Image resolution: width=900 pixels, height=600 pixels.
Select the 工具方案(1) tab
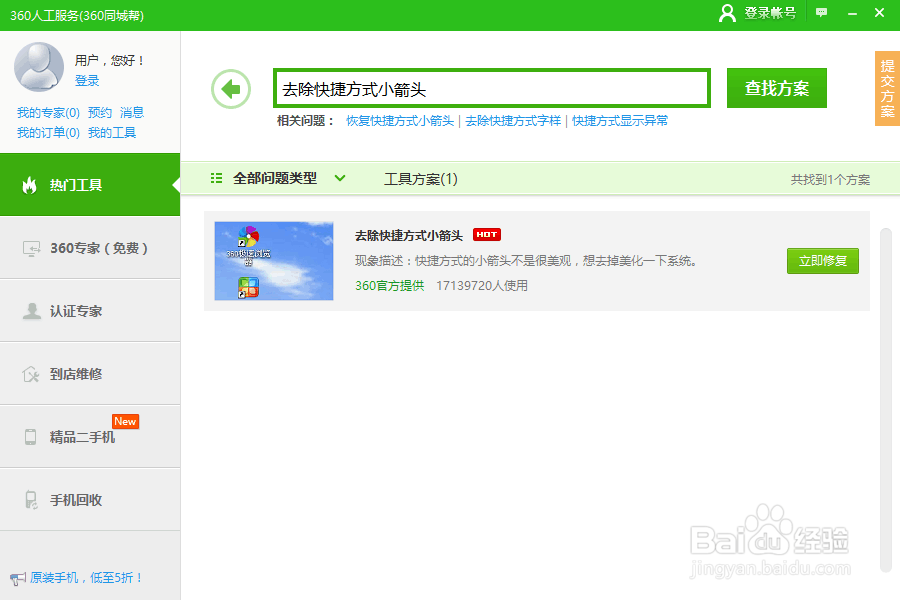tap(421, 179)
